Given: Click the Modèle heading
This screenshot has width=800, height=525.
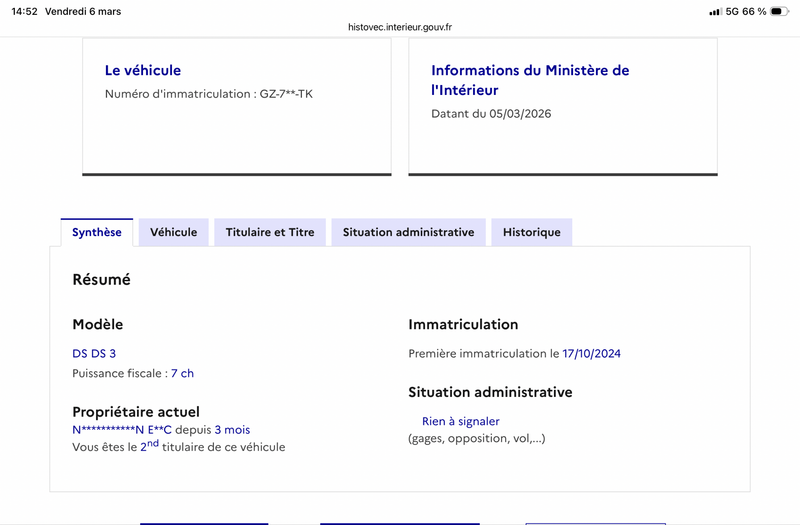Looking at the screenshot, I should click(x=97, y=324).
